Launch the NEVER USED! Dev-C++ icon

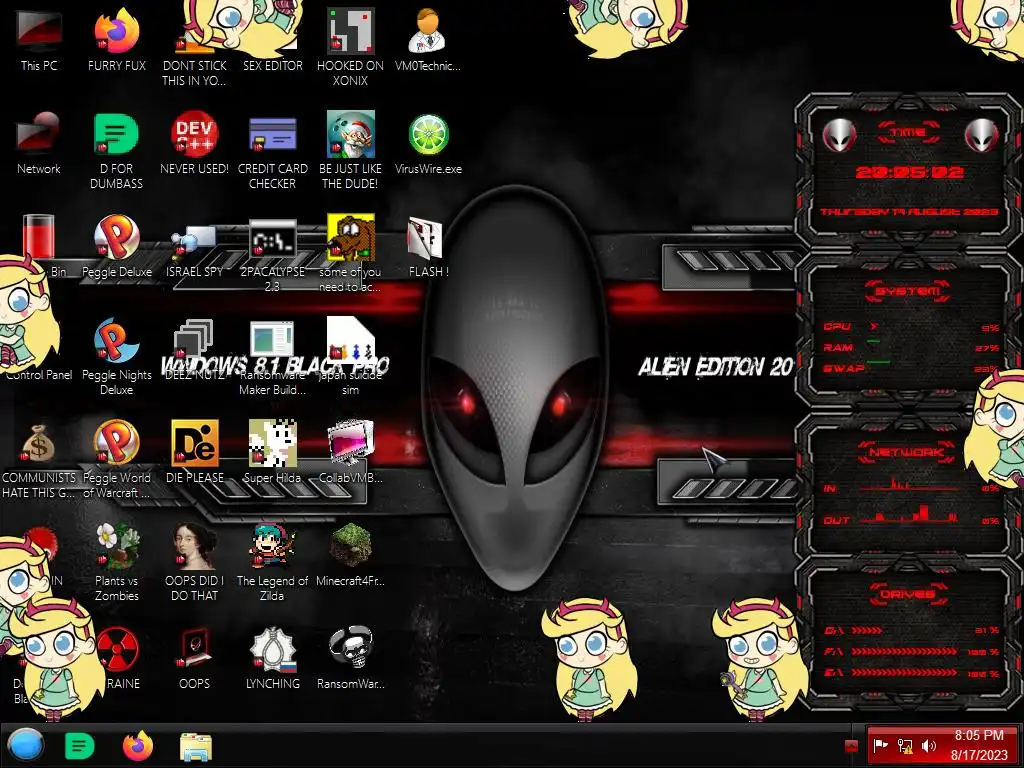pyautogui.click(x=195, y=142)
